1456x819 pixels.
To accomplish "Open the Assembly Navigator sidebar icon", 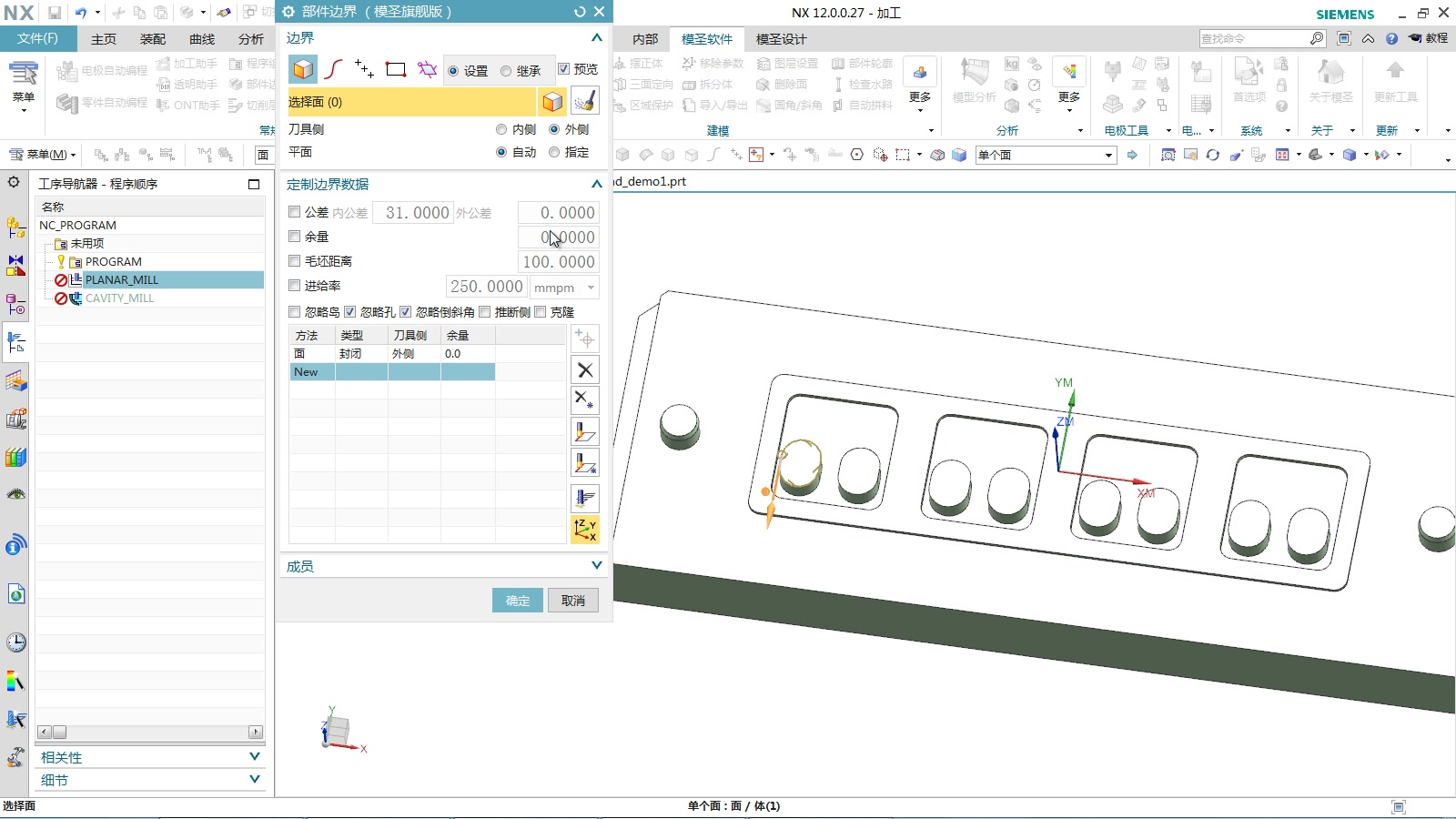I will pyautogui.click(x=15, y=227).
